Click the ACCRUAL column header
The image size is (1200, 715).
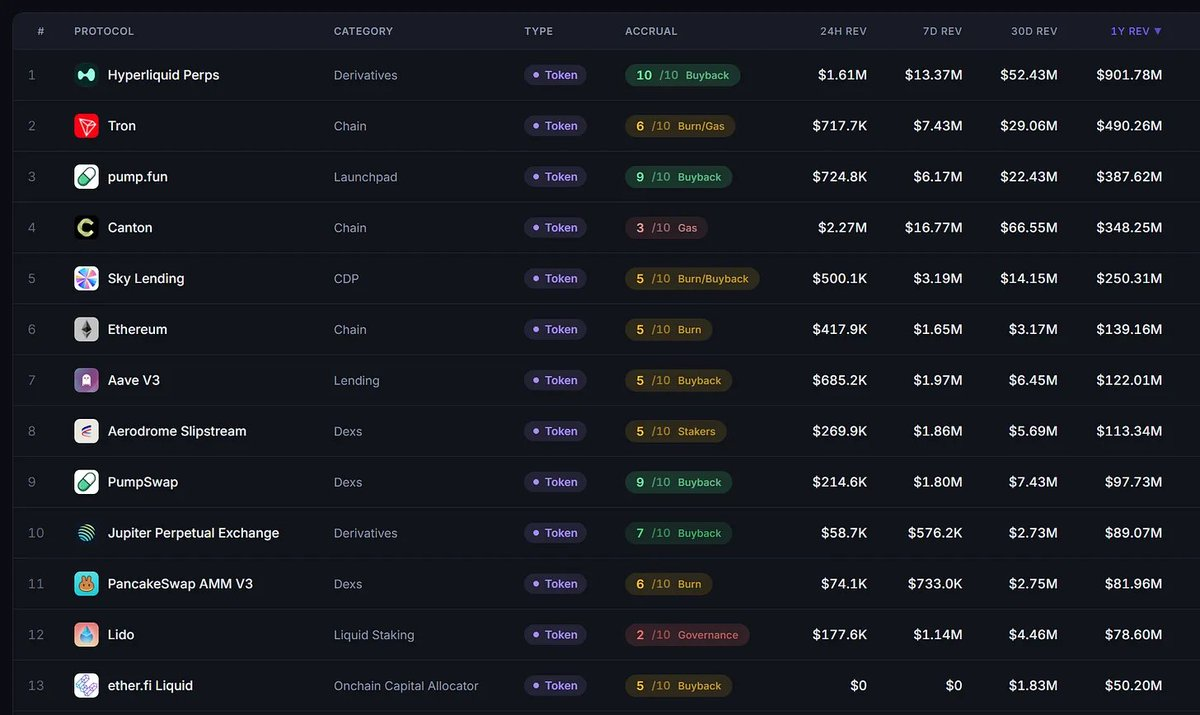coord(651,31)
